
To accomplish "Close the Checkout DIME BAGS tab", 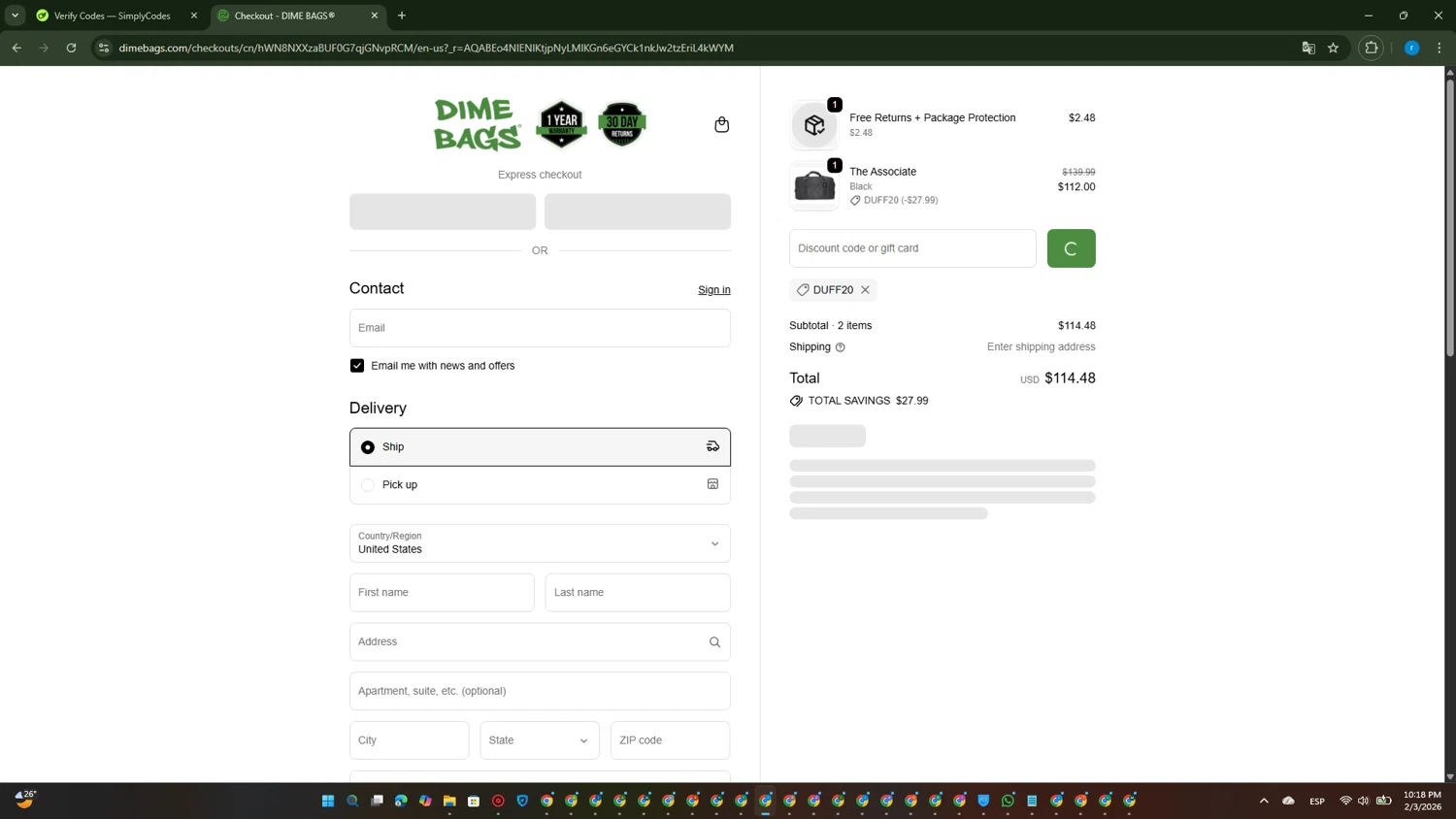I will tap(375, 16).
